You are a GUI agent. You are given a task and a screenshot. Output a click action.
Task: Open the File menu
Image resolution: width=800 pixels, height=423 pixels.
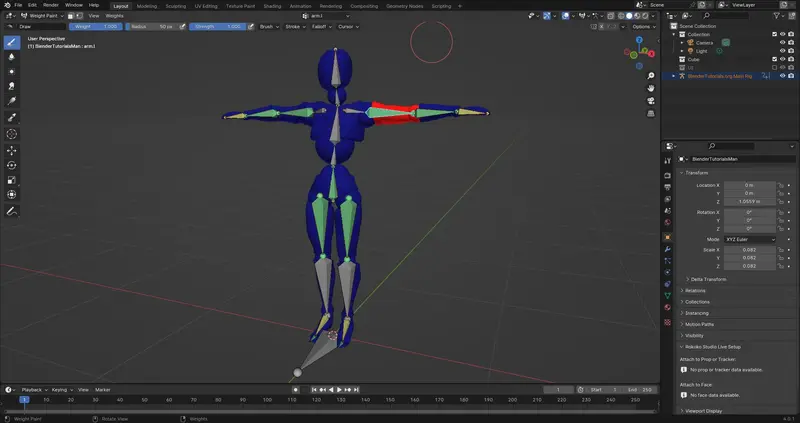18,5
